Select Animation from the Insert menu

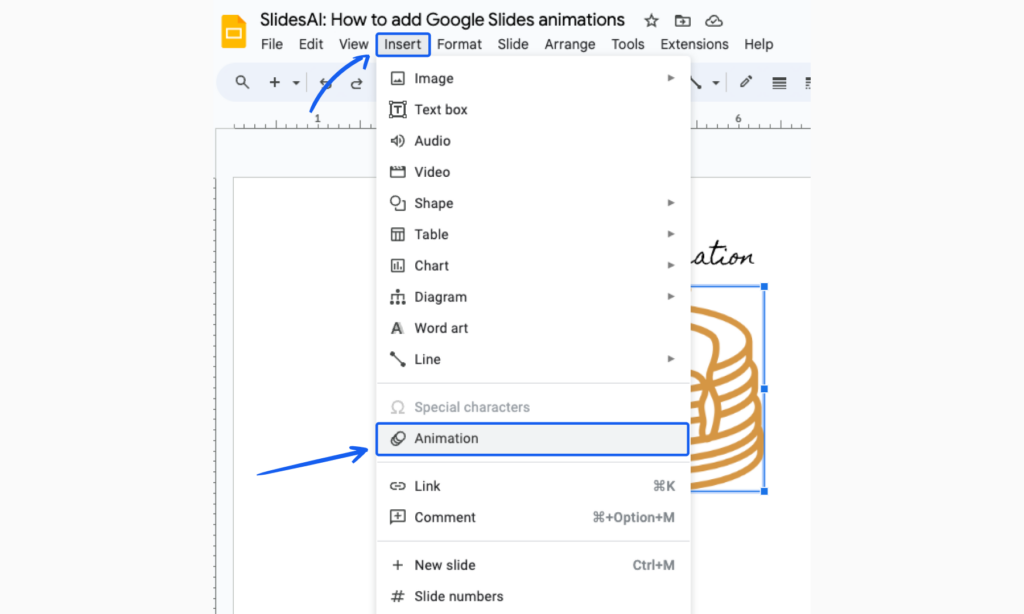446,438
